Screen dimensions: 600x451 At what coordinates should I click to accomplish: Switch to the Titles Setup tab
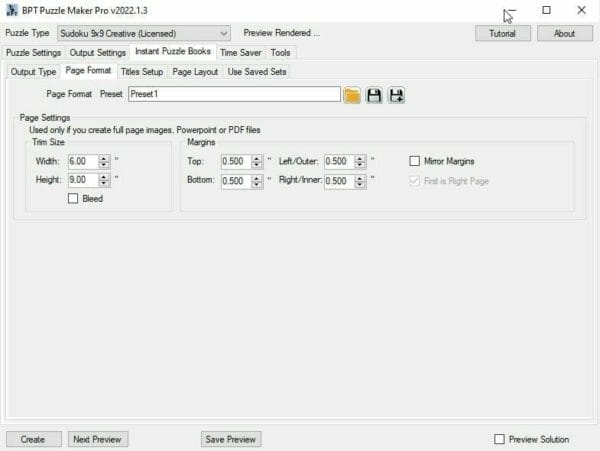142,72
